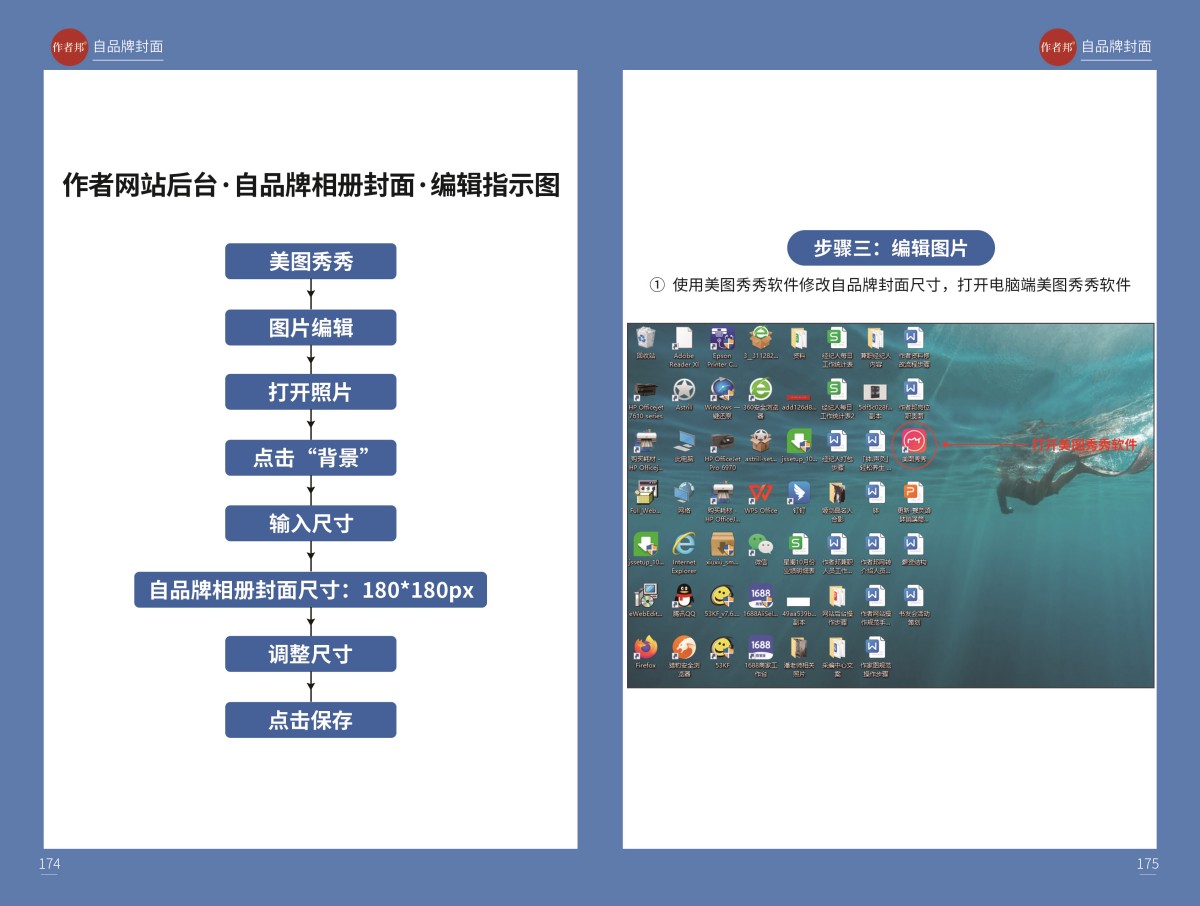Open 360安全浏览器 desktop shortcut
Screen dimensions: 1200x906
click(x=760, y=390)
